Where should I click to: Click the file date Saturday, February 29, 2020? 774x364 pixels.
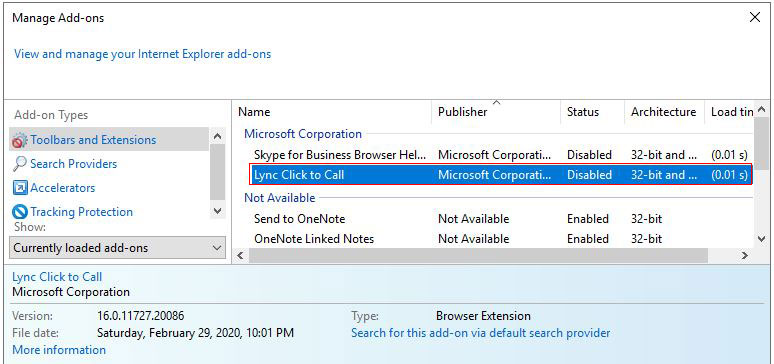(x=195, y=333)
